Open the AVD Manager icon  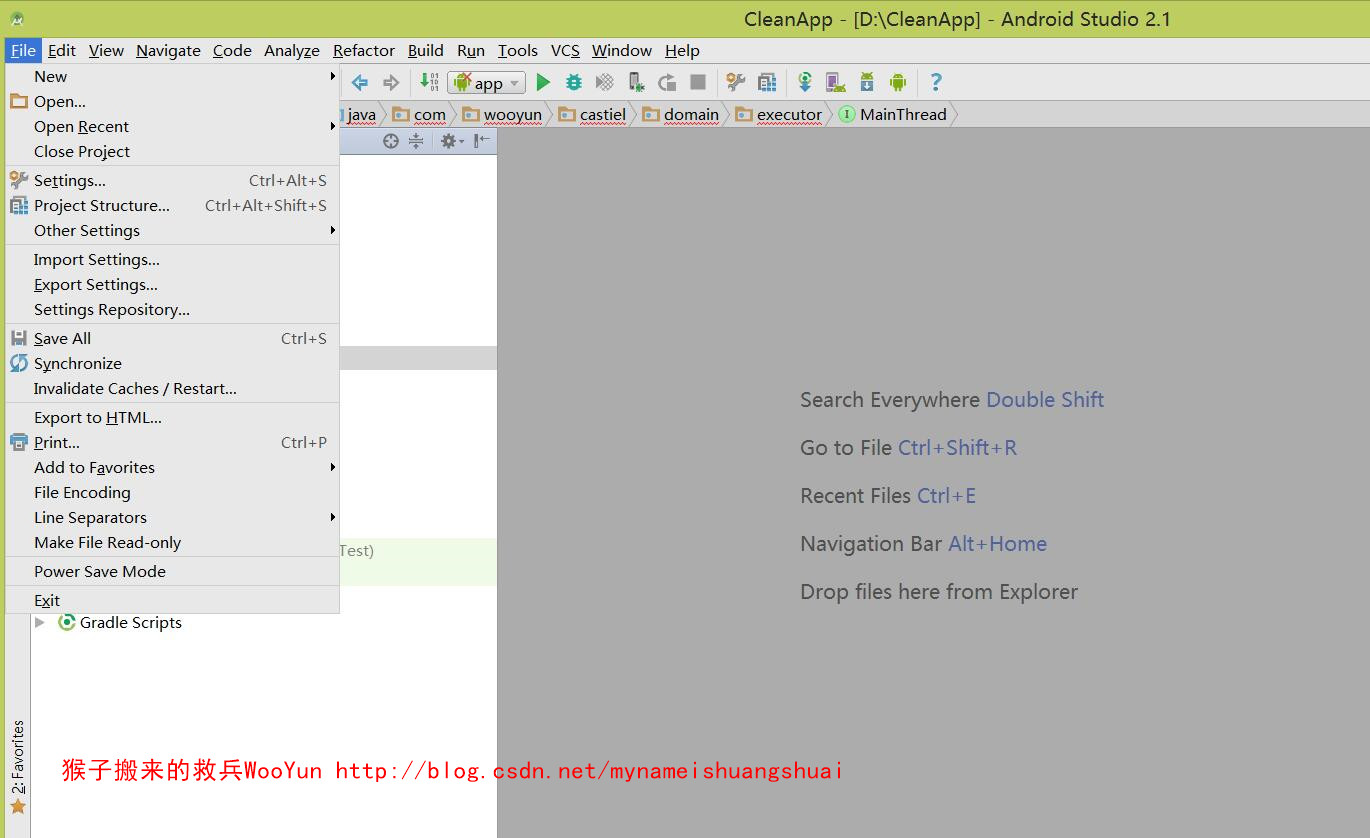coord(836,83)
